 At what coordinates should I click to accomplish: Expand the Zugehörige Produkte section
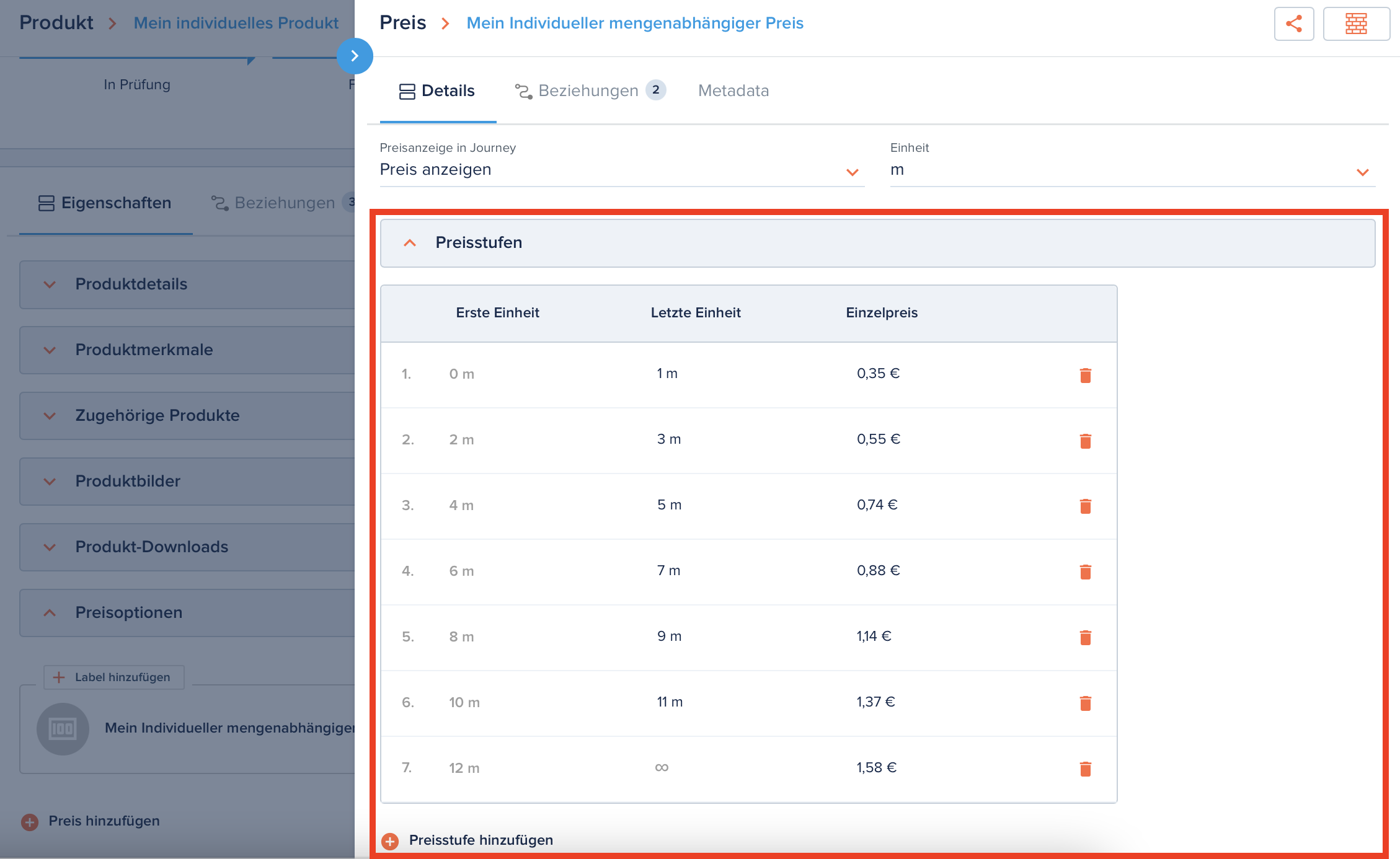click(x=187, y=416)
